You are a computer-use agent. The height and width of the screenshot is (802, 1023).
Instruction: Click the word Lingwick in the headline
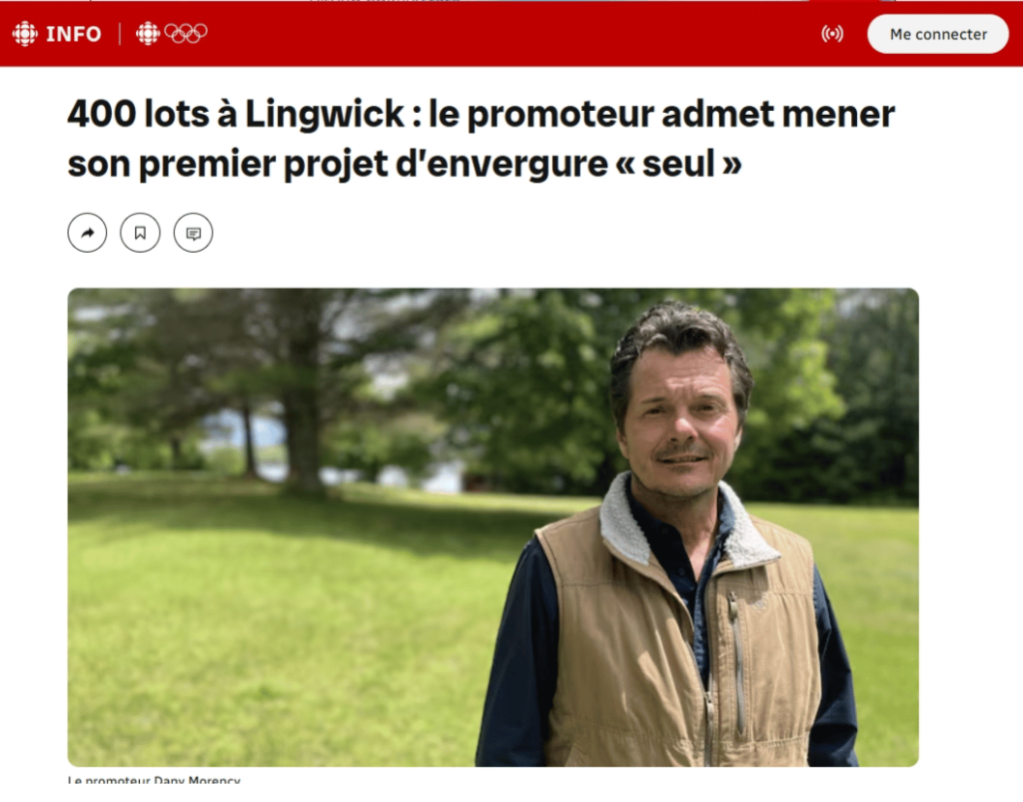324,115
